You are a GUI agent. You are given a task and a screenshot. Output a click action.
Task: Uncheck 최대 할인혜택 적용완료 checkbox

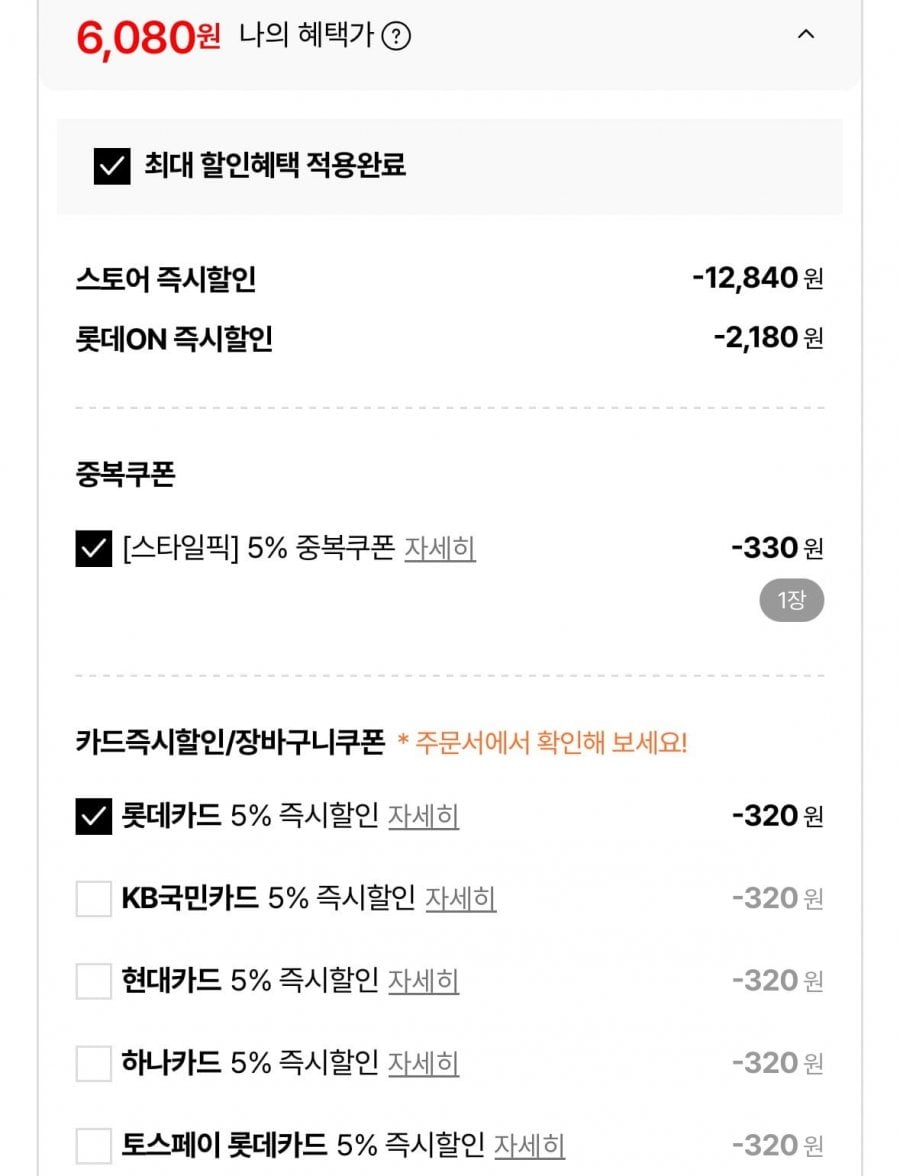(x=112, y=166)
